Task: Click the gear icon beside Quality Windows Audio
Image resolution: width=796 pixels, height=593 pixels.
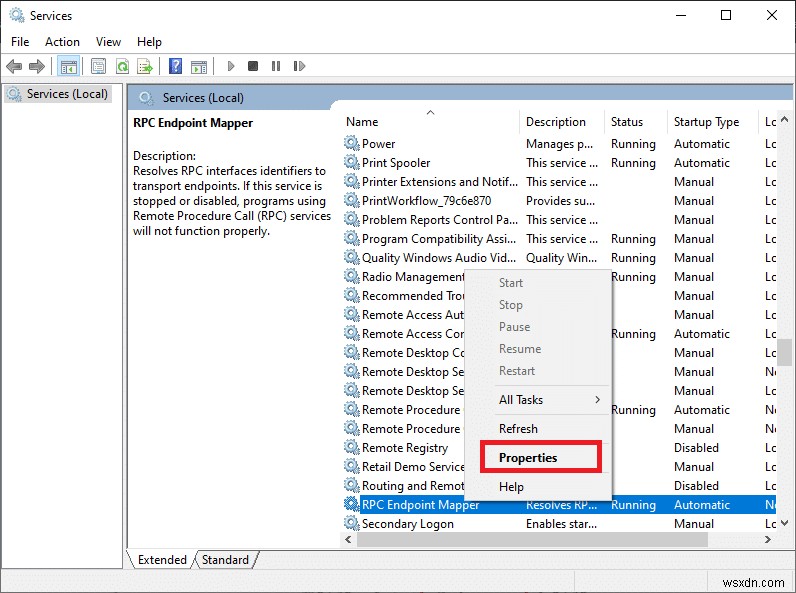Action: tap(351, 257)
